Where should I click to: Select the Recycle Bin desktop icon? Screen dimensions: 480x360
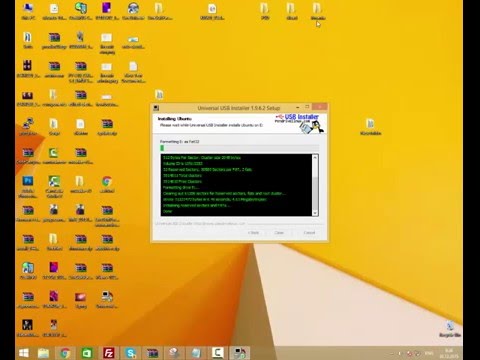(450, 329)
